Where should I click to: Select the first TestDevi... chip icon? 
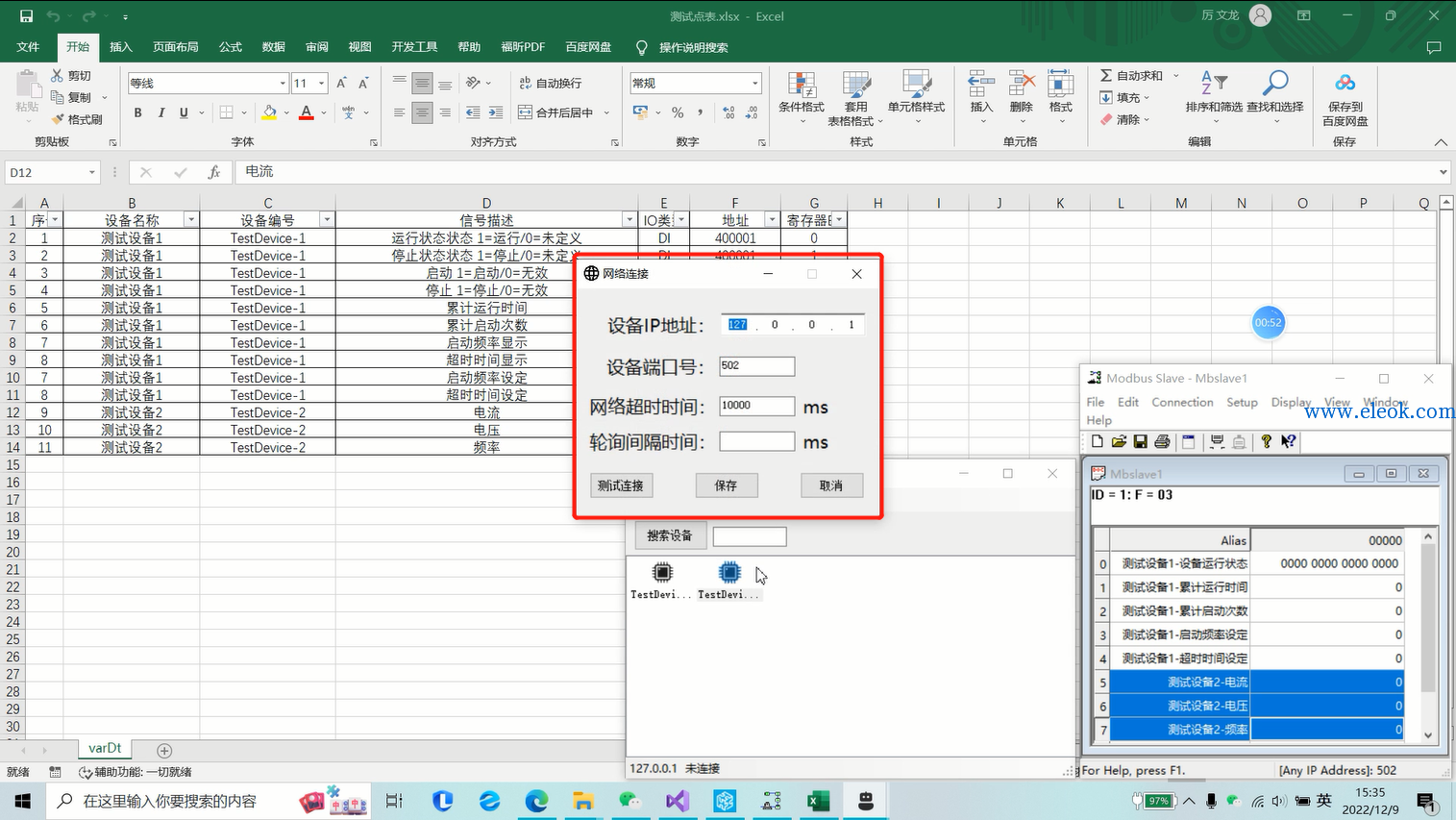[x=662, y=573]
